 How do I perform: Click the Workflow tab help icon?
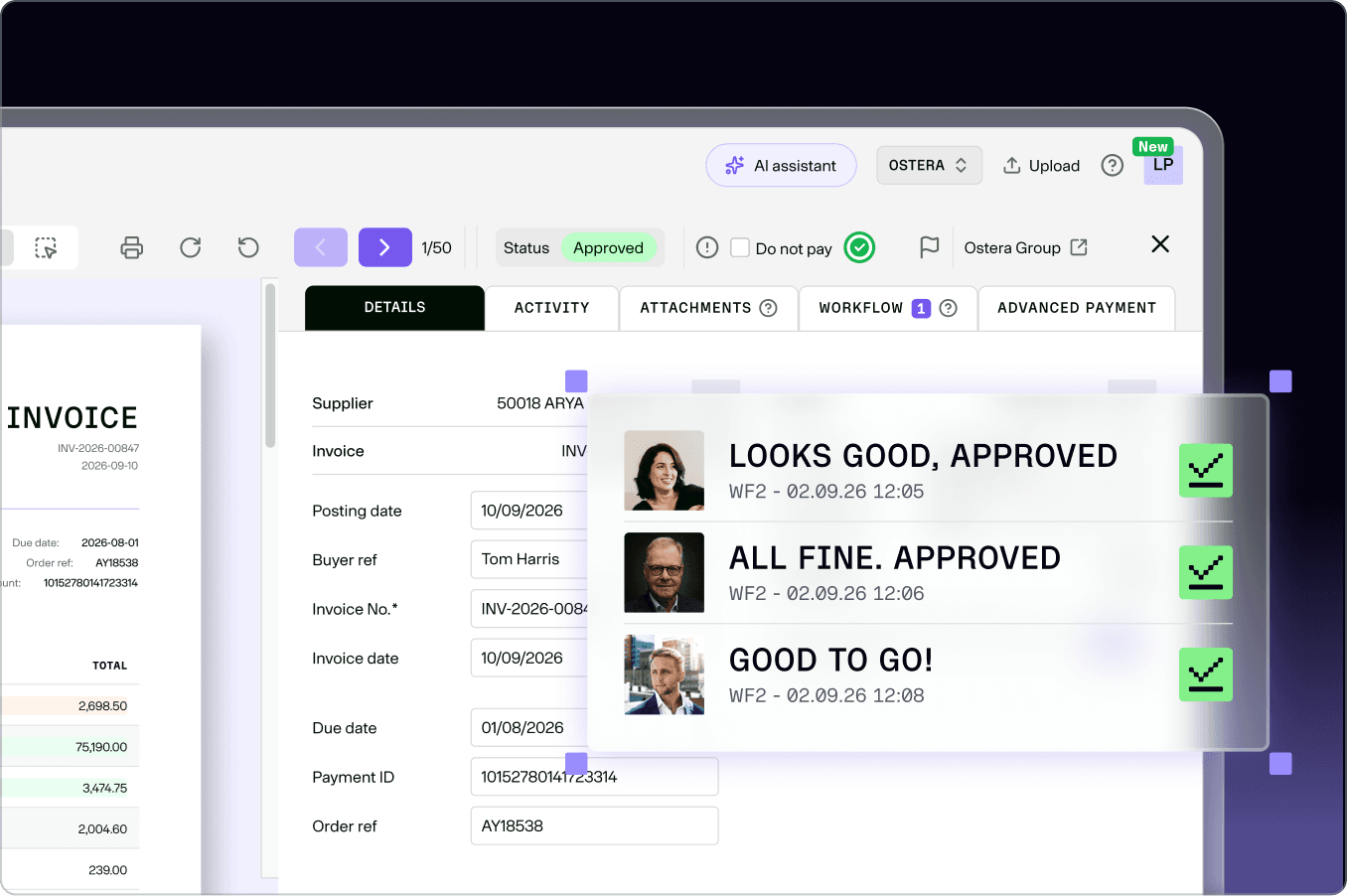point(948,308)
